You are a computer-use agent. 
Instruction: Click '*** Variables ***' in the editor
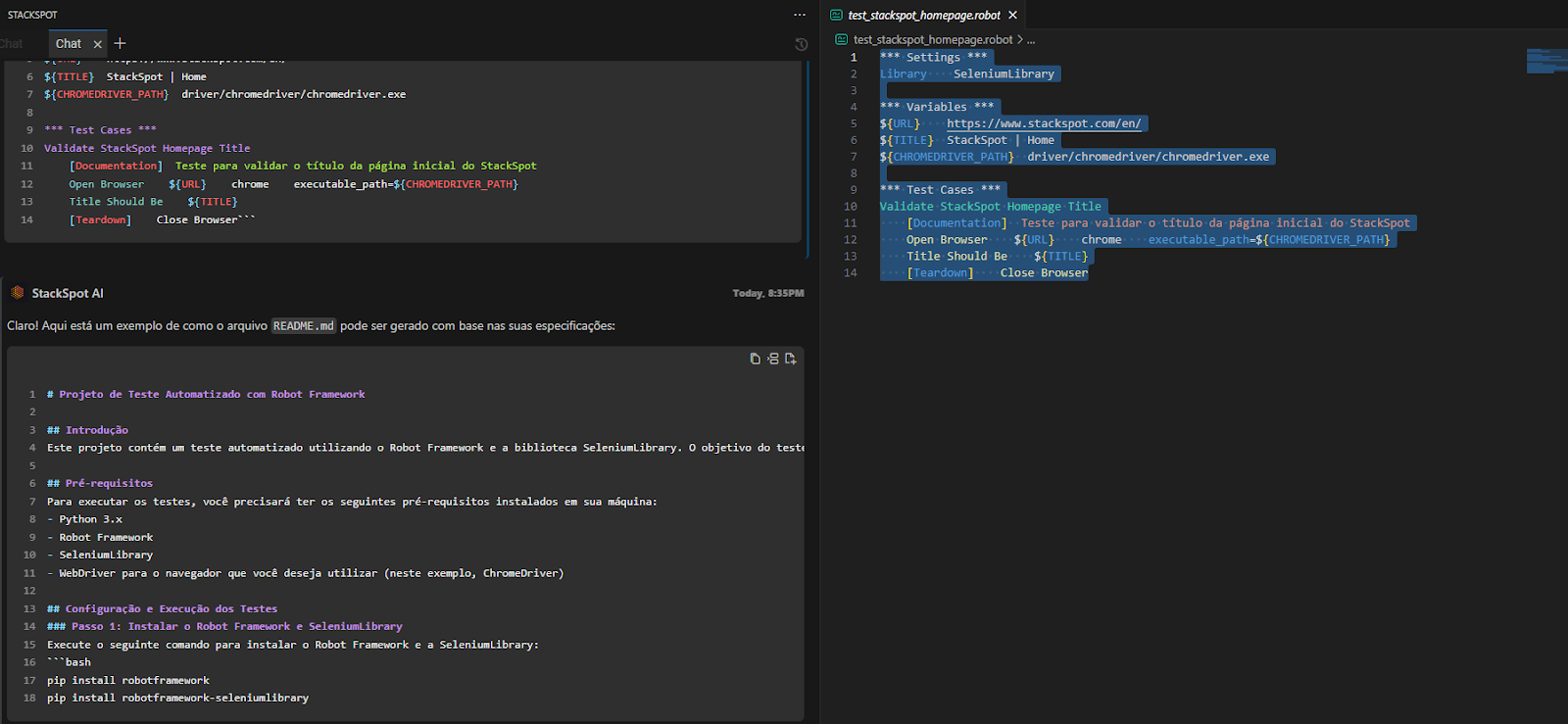point(937,107)
